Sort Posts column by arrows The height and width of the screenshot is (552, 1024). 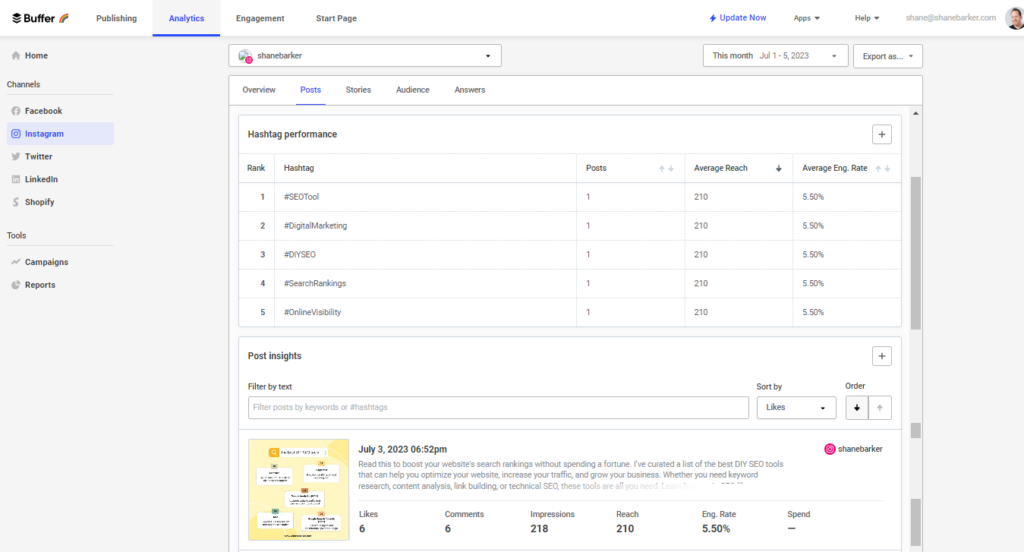pos(666,169)
